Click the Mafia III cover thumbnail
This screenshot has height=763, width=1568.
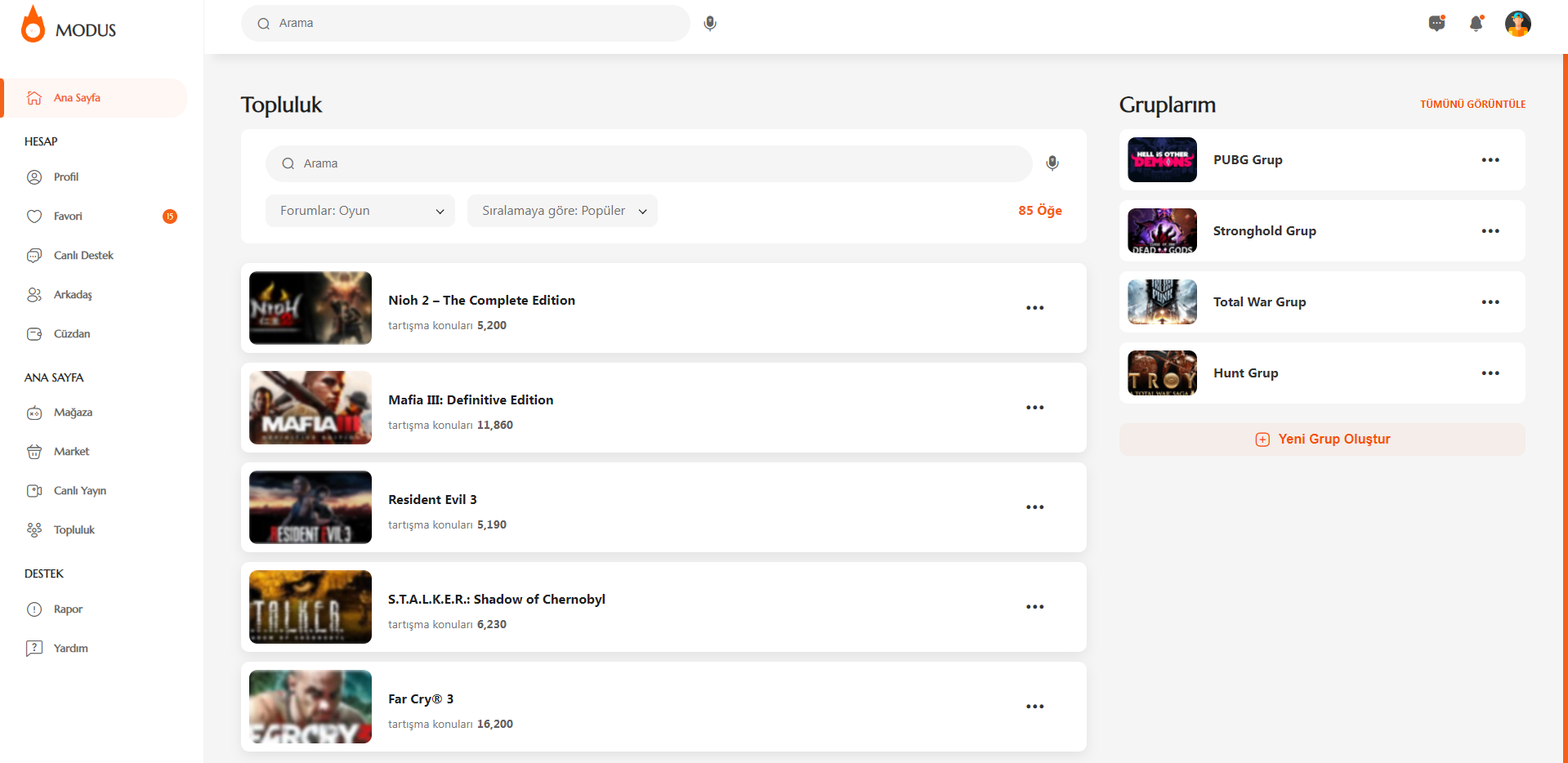coord(310,408)
